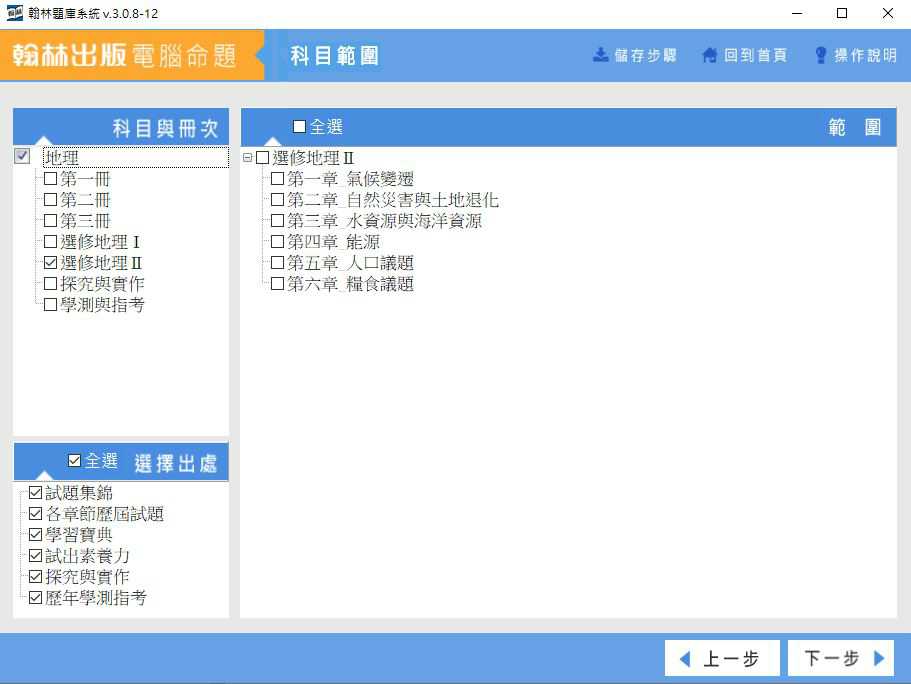Toggle the 地理 subject checkbox
The height and width of the screenshot is (684, 911).
click(22, 156)
